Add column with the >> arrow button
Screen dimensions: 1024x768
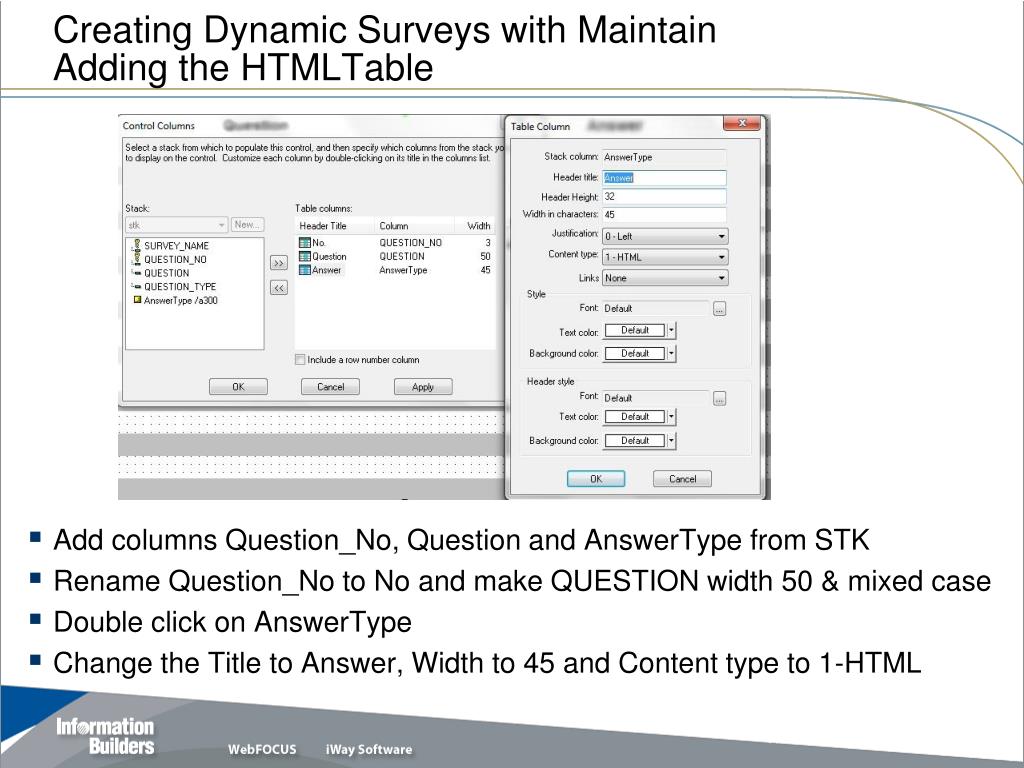[279, 263]
